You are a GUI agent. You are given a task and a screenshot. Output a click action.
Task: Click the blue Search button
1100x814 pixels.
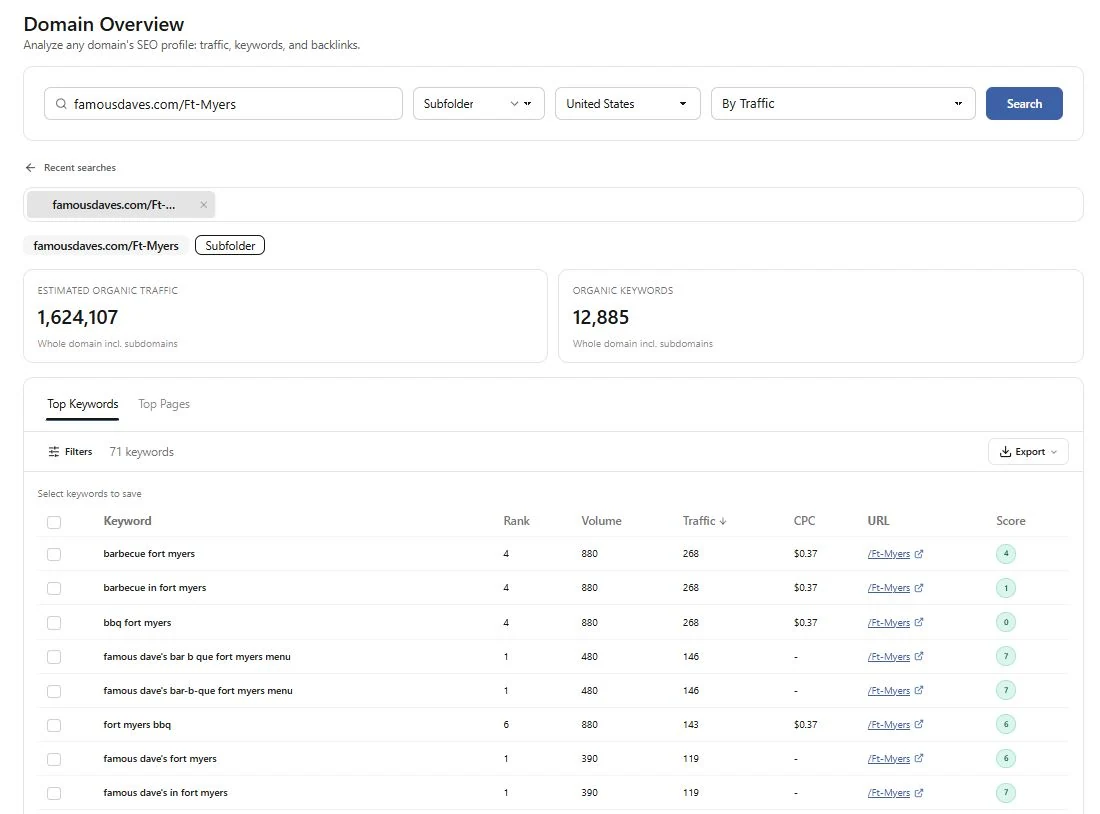coord(1024,104)
